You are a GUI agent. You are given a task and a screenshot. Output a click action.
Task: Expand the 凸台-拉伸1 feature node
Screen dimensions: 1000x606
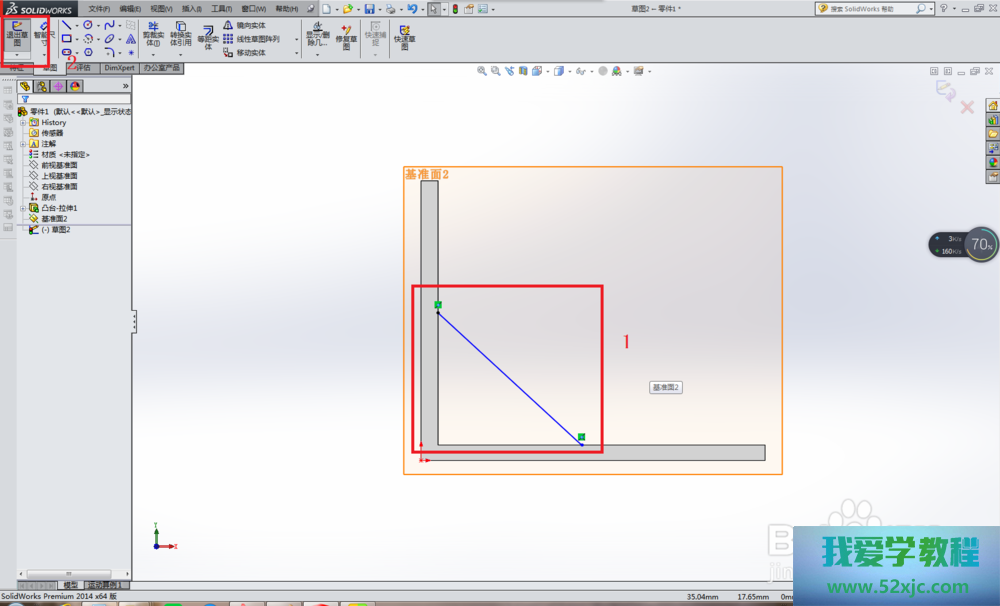click(22, 208)
